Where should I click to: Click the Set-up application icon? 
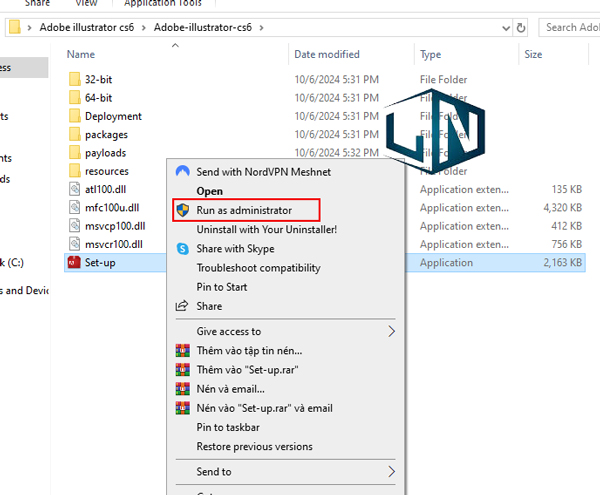(74, 262)
